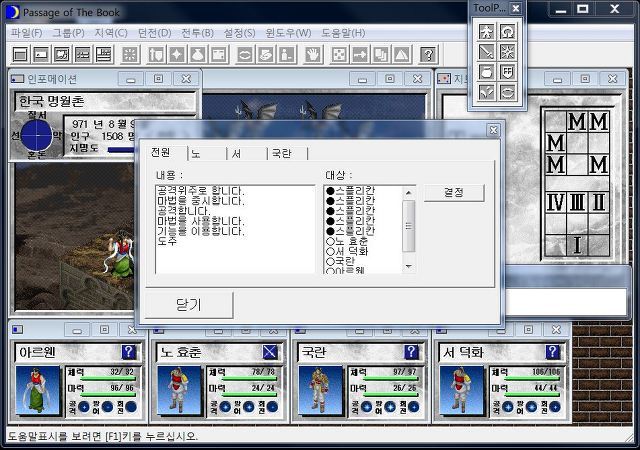Select the third 스플리칸 target entry
The height and width of the screenshot is (450, 640).
350,211
